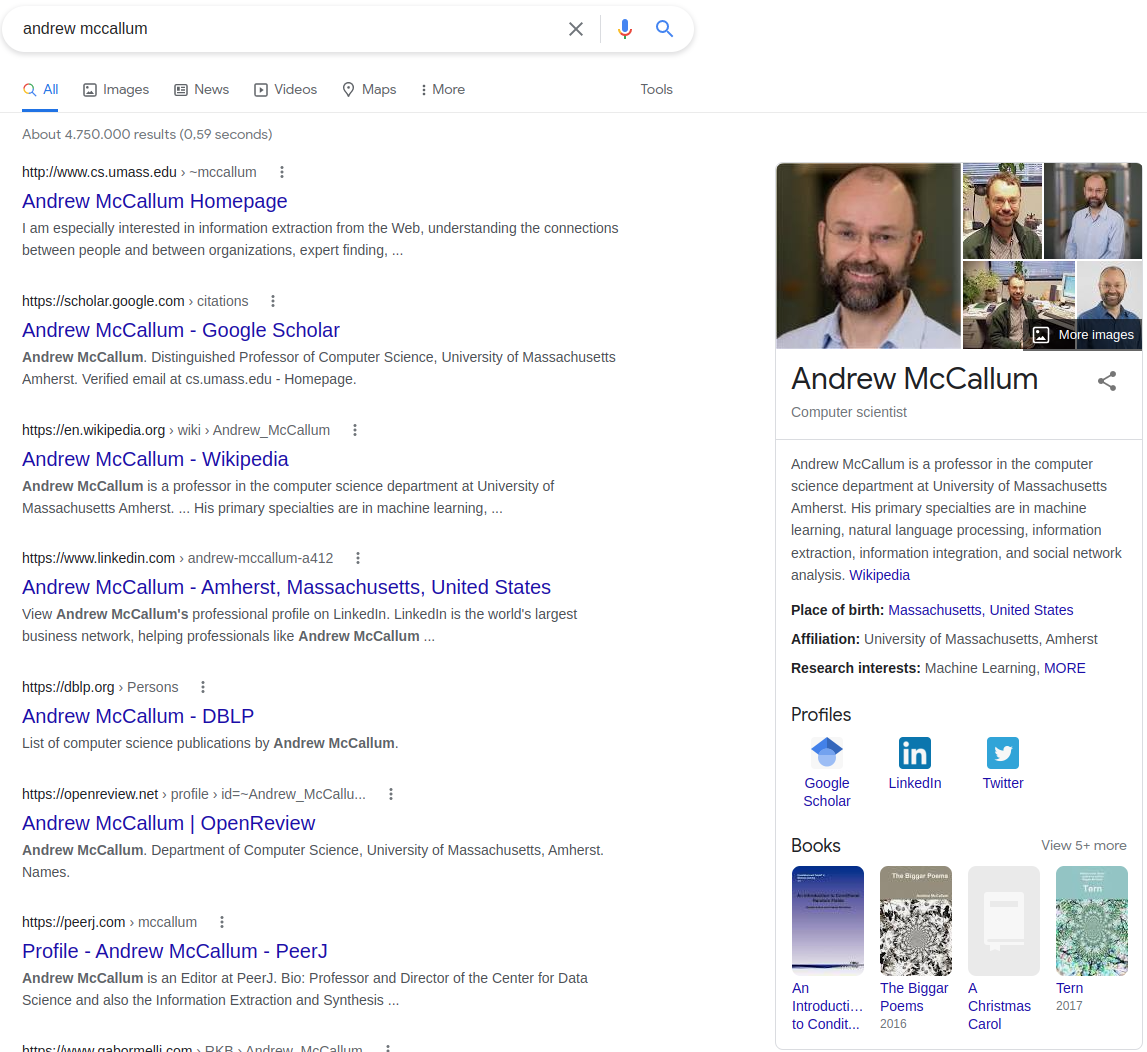Click the Tern book title
1147x1052 pixels.
[1069, 988]
